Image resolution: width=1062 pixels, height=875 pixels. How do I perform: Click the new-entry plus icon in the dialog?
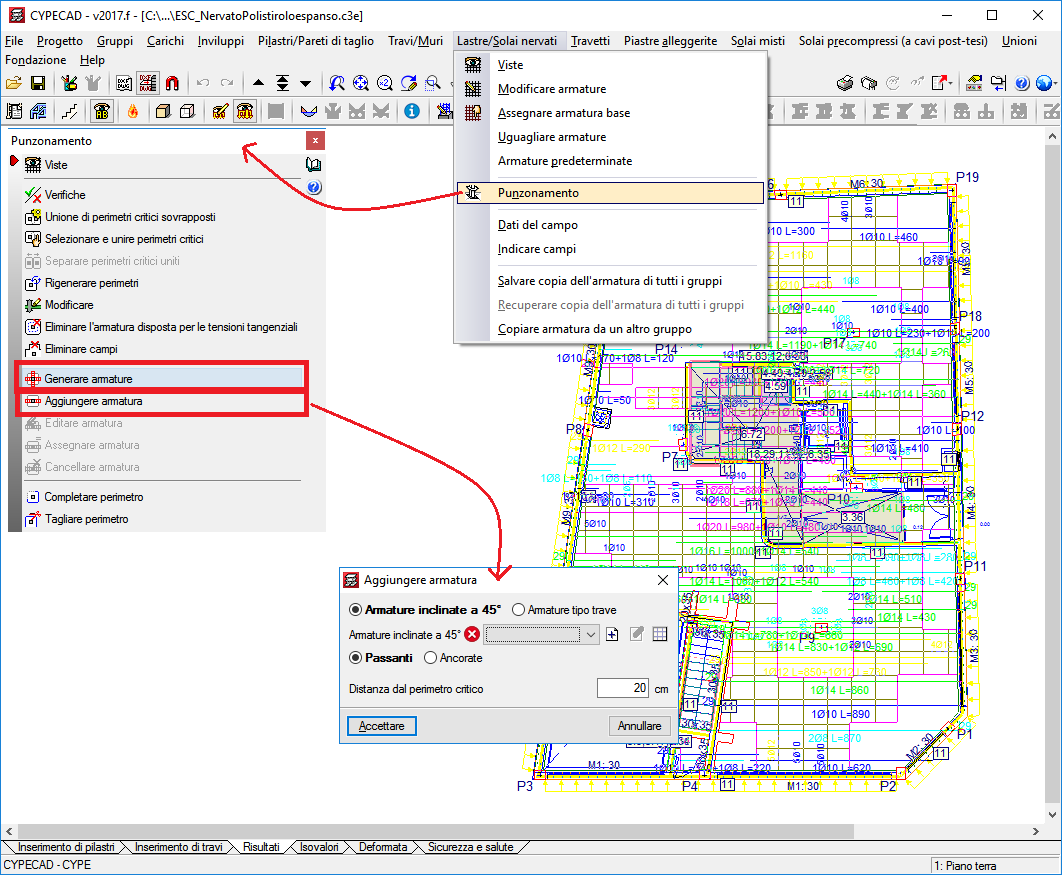[x=612, y=635]
